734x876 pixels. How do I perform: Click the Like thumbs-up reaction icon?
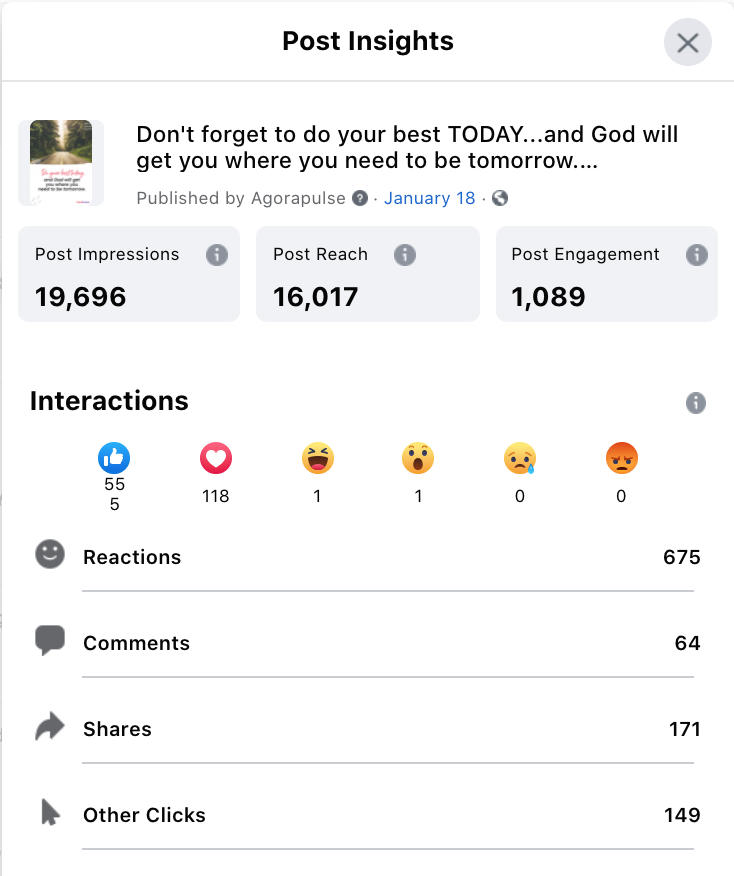click(x=114, y=458)
